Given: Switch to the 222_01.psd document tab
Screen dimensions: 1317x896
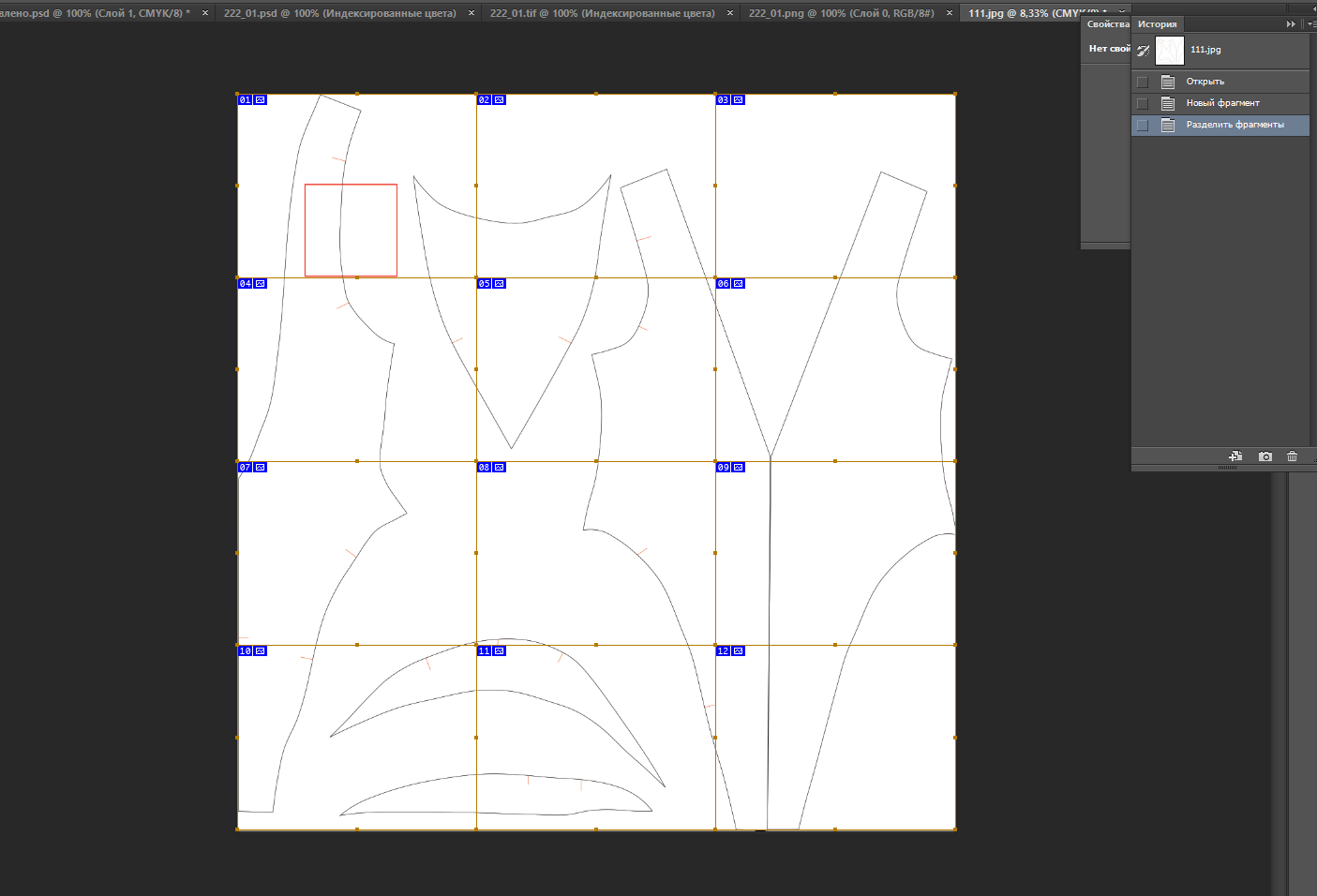Looking at the screenshot, I should click(x=339, y=13).
